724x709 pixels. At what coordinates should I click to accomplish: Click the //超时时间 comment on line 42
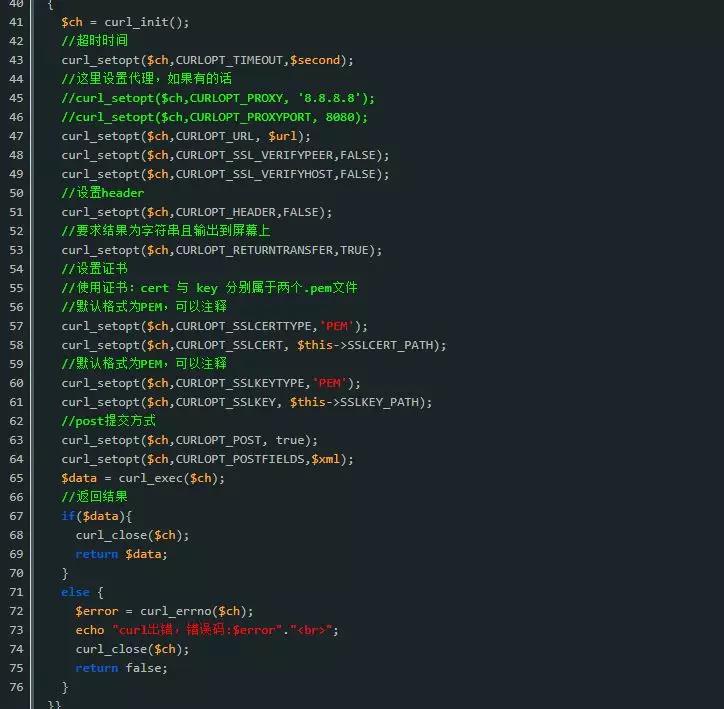pyautogui.click(x=94, y=41)
